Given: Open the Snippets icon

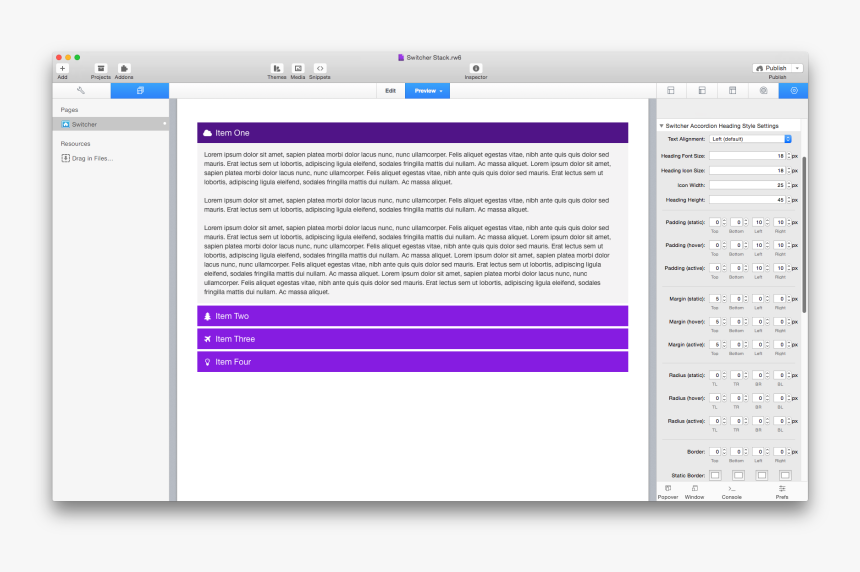Looking at the screenshot, I should coord(320,69).
